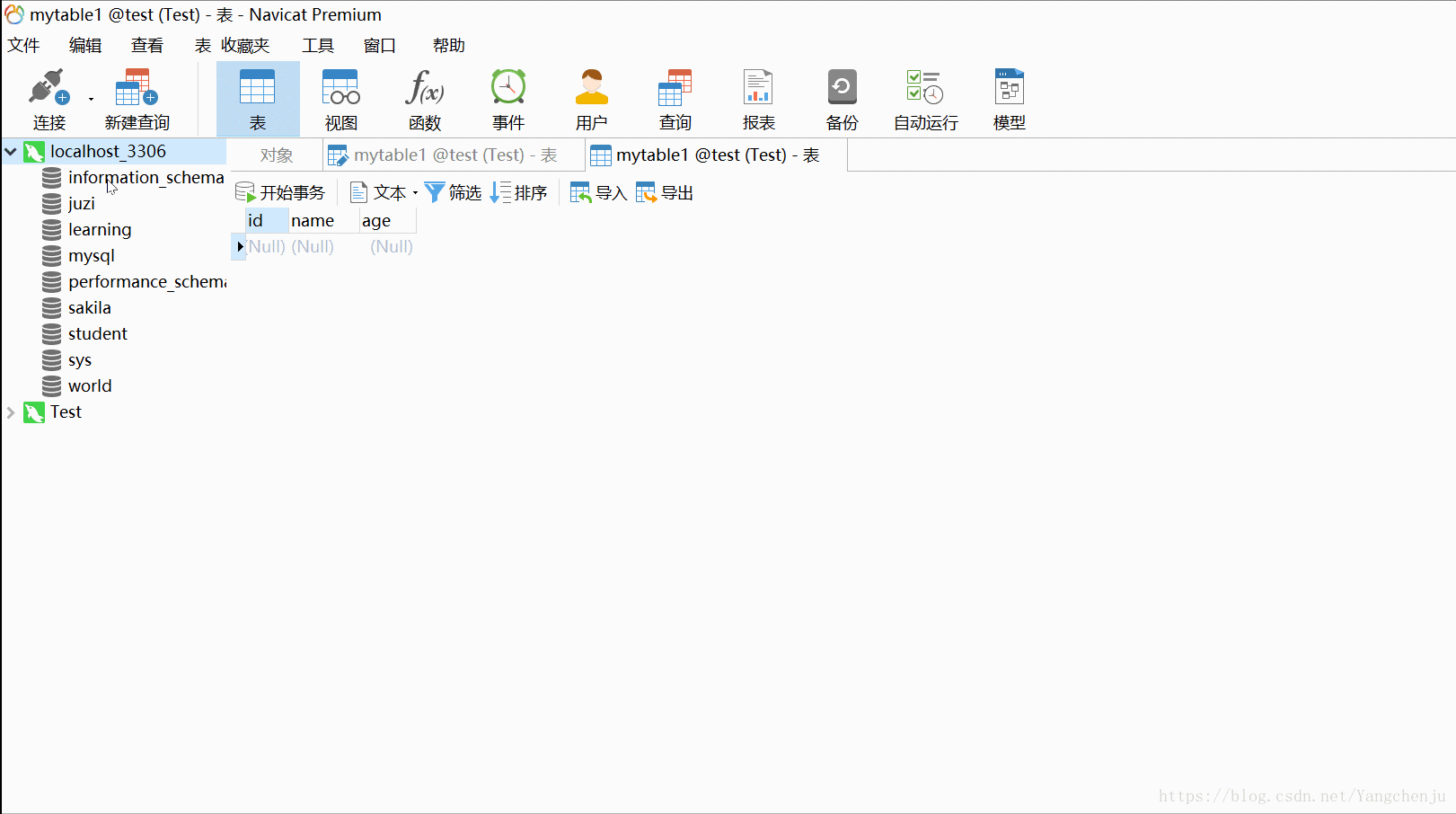The height and width of the screenshot is (814, 1456).
Task: Collapse the localhost_3306 connection tree
Action: click(x=11, y=152)
